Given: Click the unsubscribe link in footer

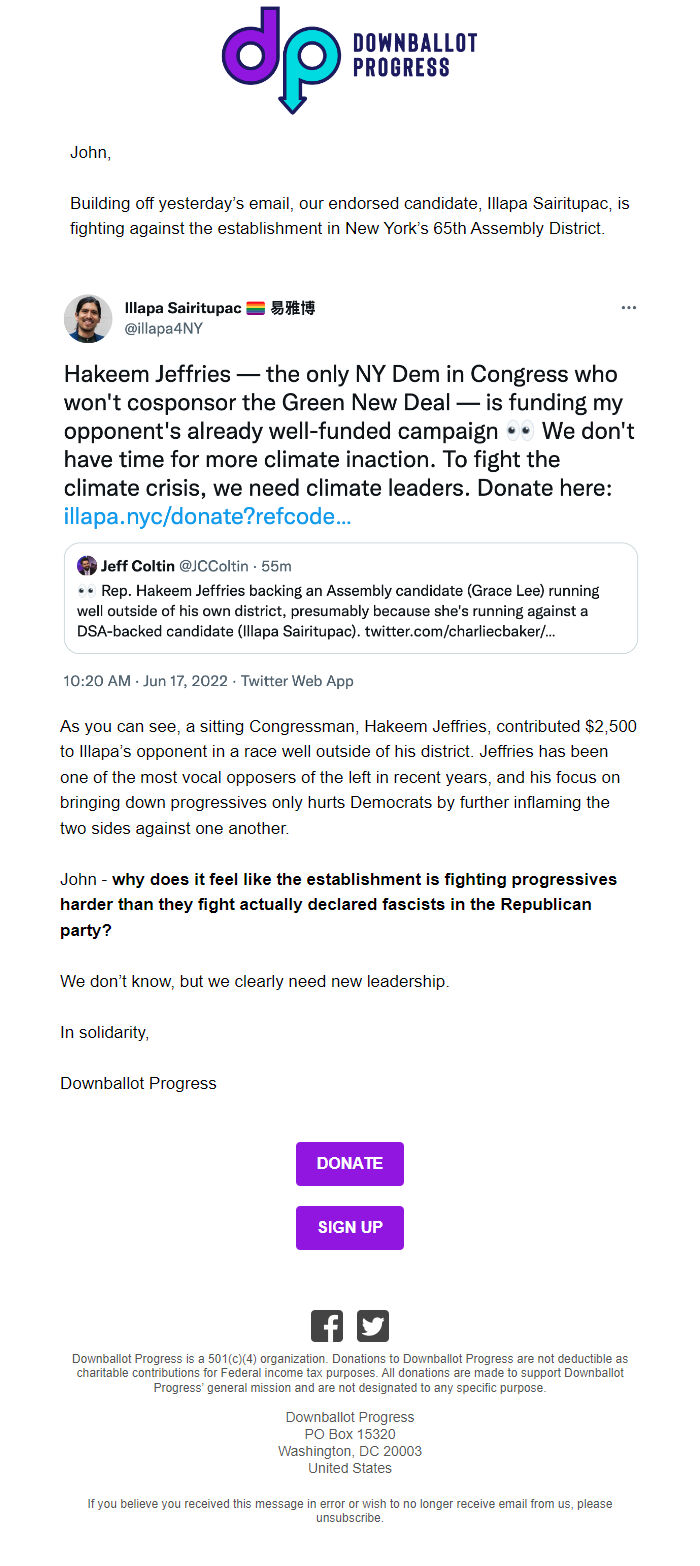Looking at the screenshot, I should (349, 1518).
